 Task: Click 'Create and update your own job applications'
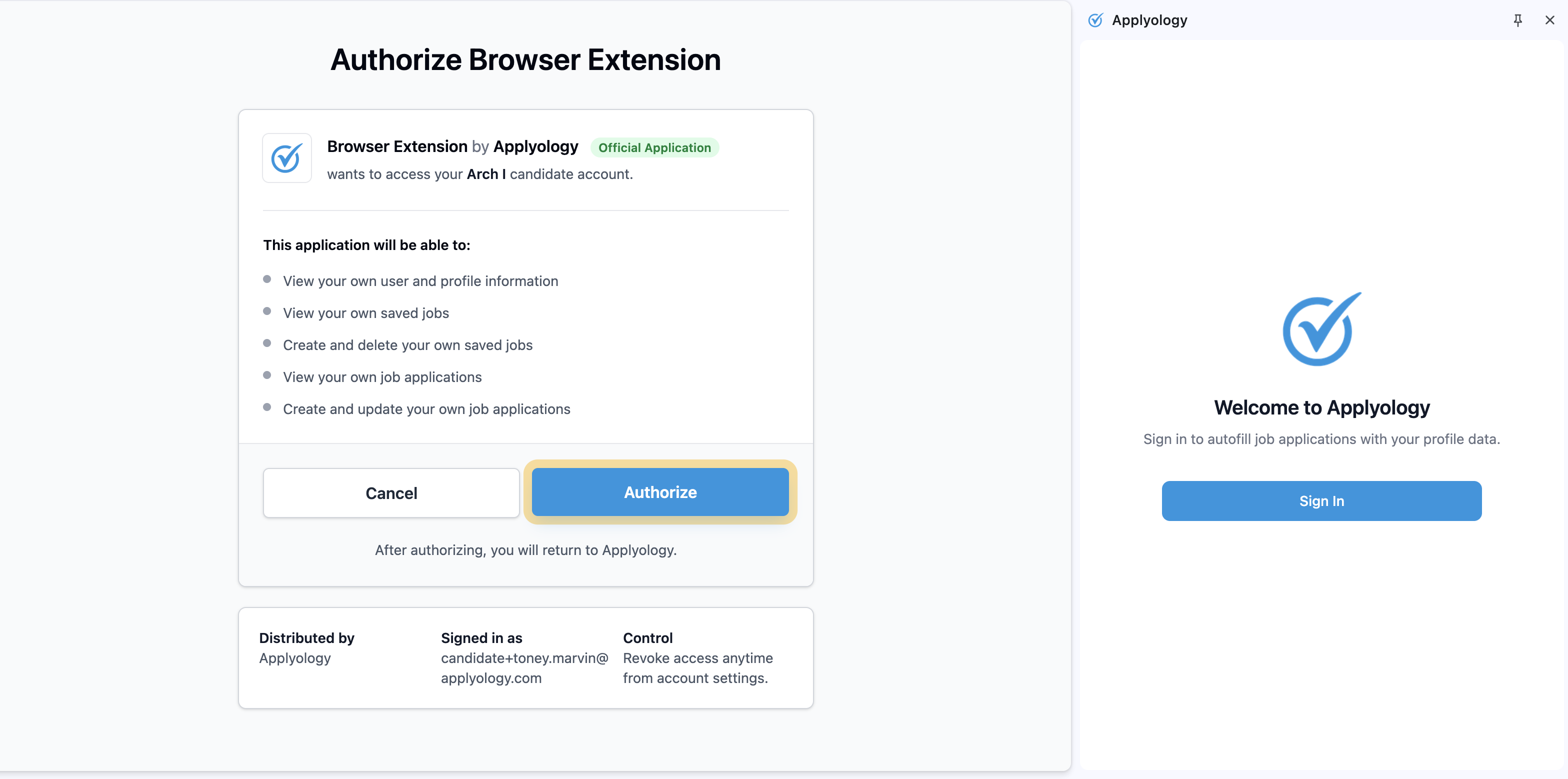click(x=426, y=409)
